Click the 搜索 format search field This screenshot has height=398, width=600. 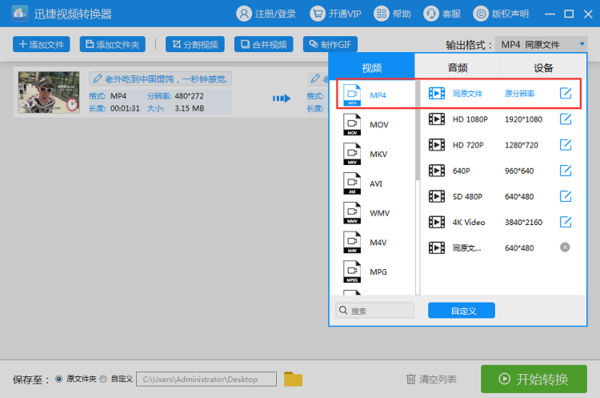point(375,310)
